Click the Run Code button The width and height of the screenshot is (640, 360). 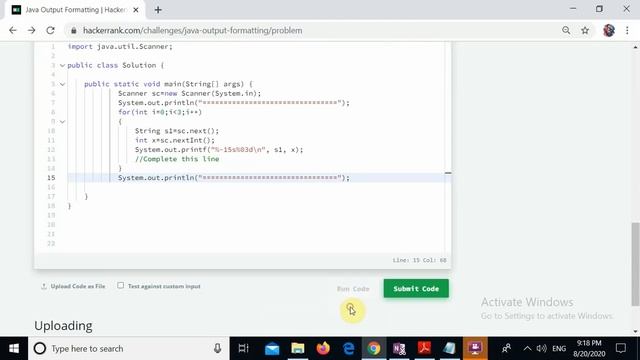(353, 289)
